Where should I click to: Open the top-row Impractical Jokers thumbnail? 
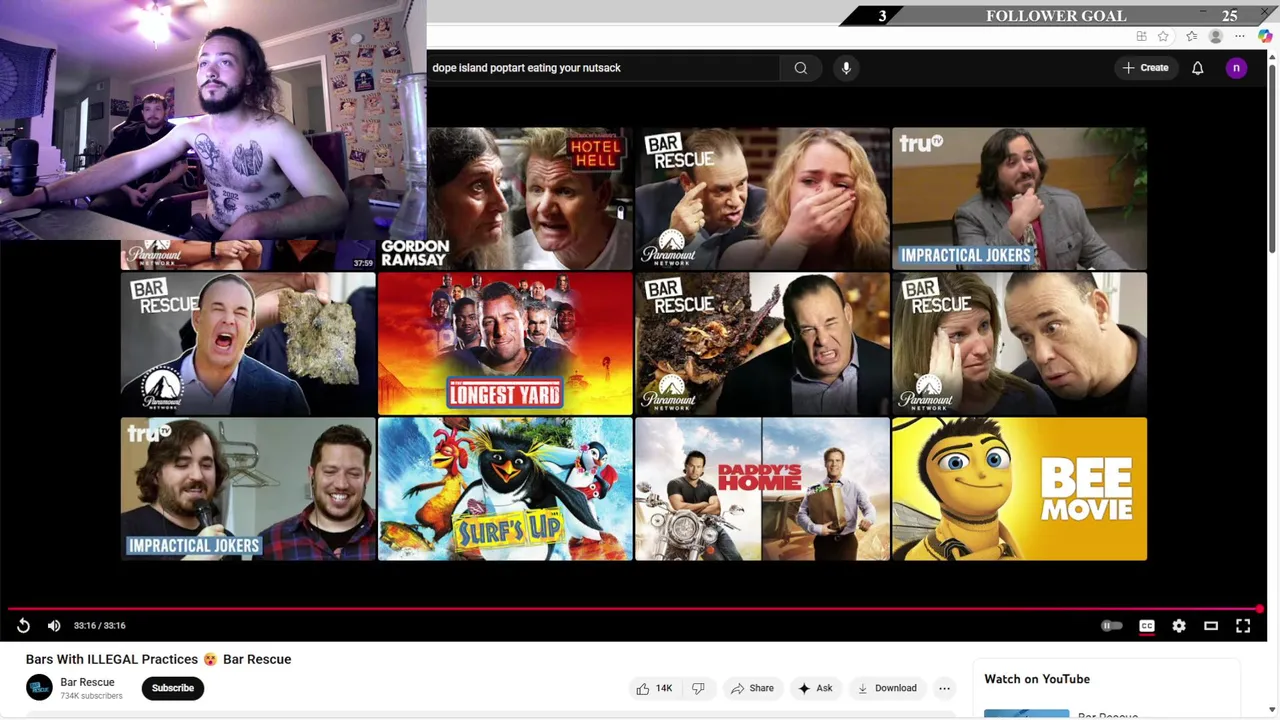[1019, 199]
